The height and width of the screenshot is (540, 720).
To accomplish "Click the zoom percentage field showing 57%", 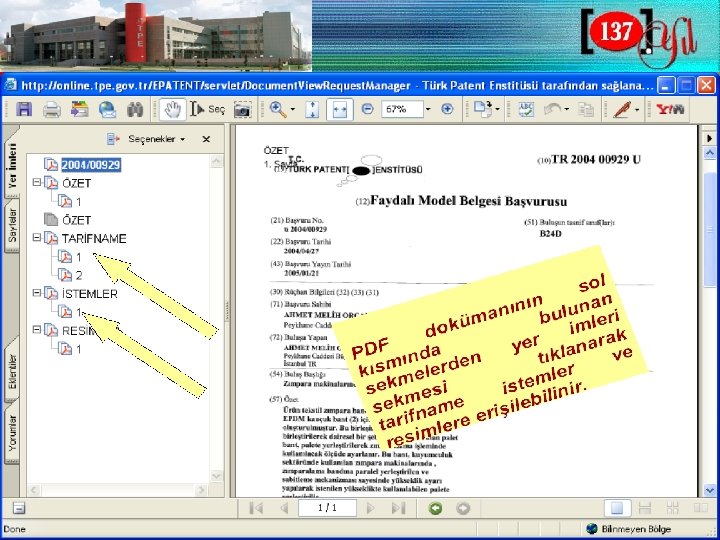I will click(402, 109).
